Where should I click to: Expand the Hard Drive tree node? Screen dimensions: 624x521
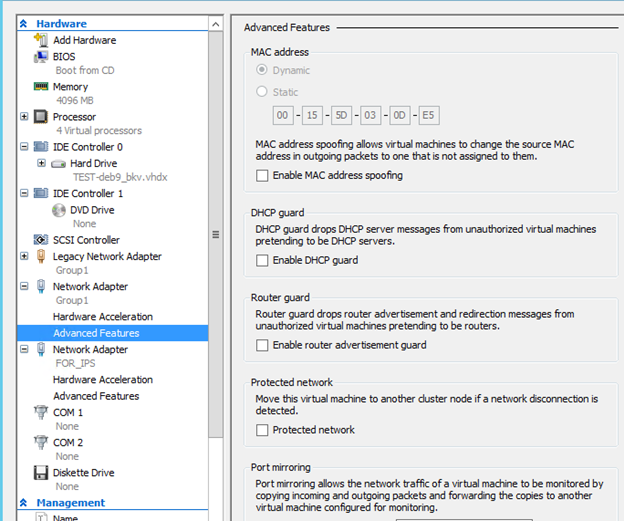(x=41, y=163)
